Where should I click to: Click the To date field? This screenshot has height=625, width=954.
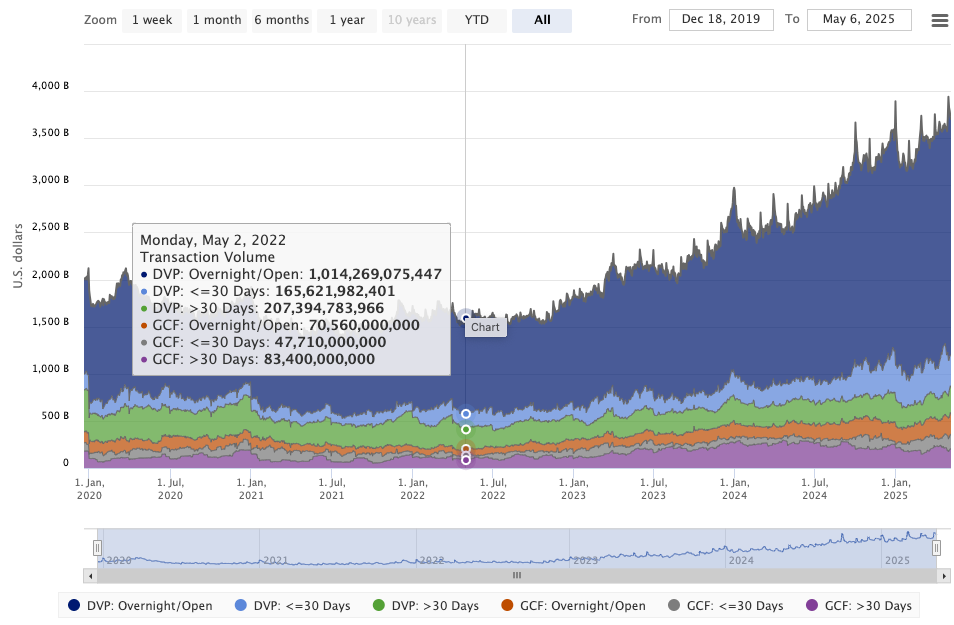pos(859,20)
